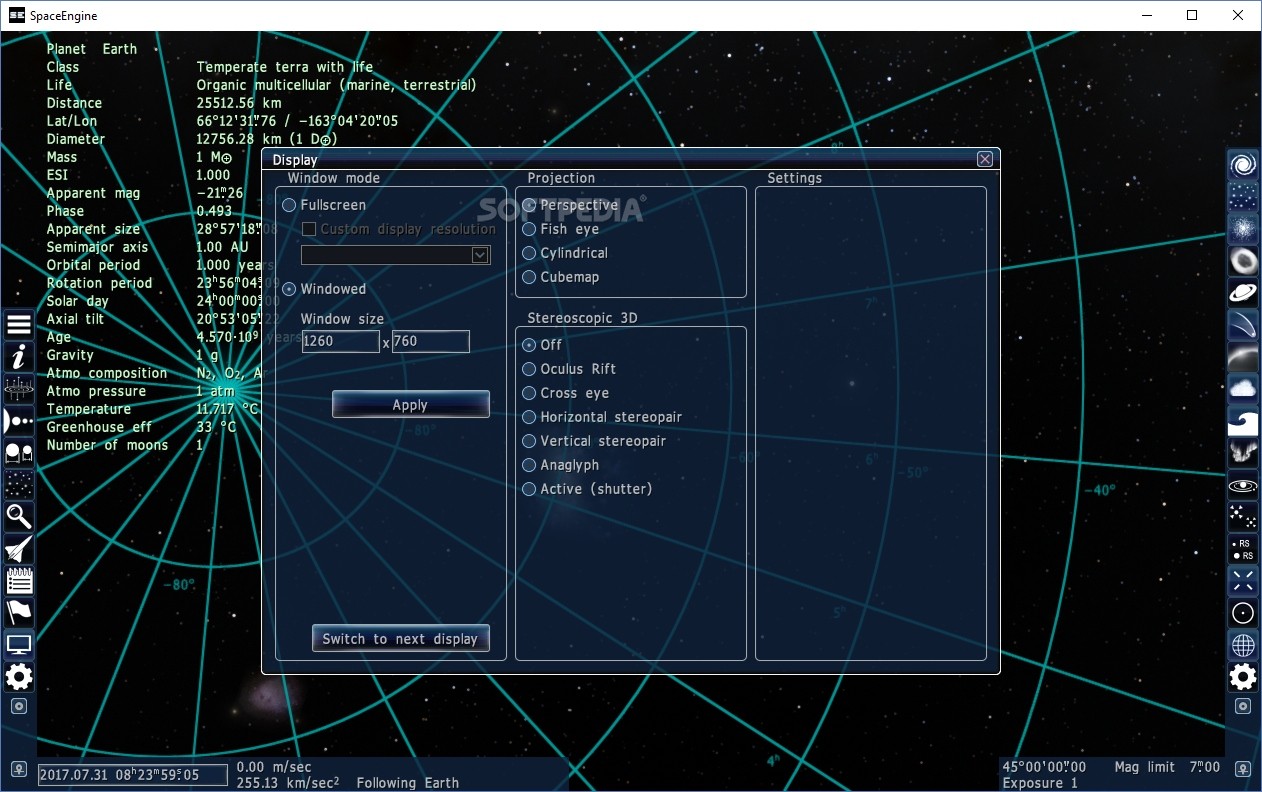
Task: Apply the display settings
Action: click(x=410, y=404)
